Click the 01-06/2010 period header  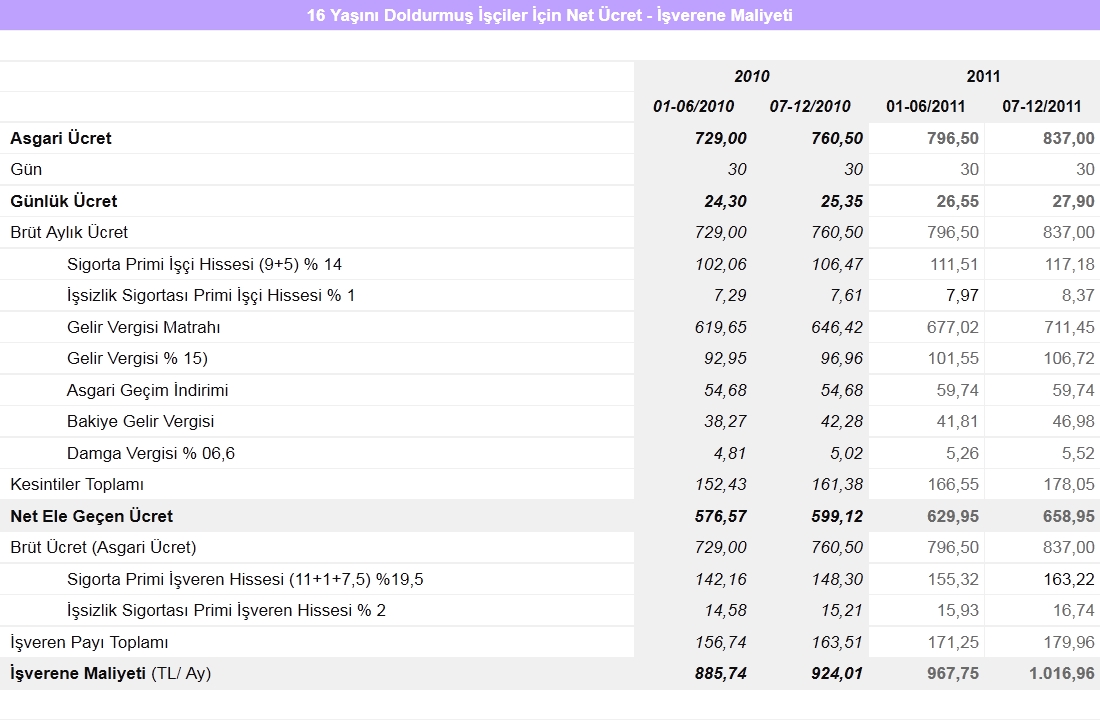[693, 107]
